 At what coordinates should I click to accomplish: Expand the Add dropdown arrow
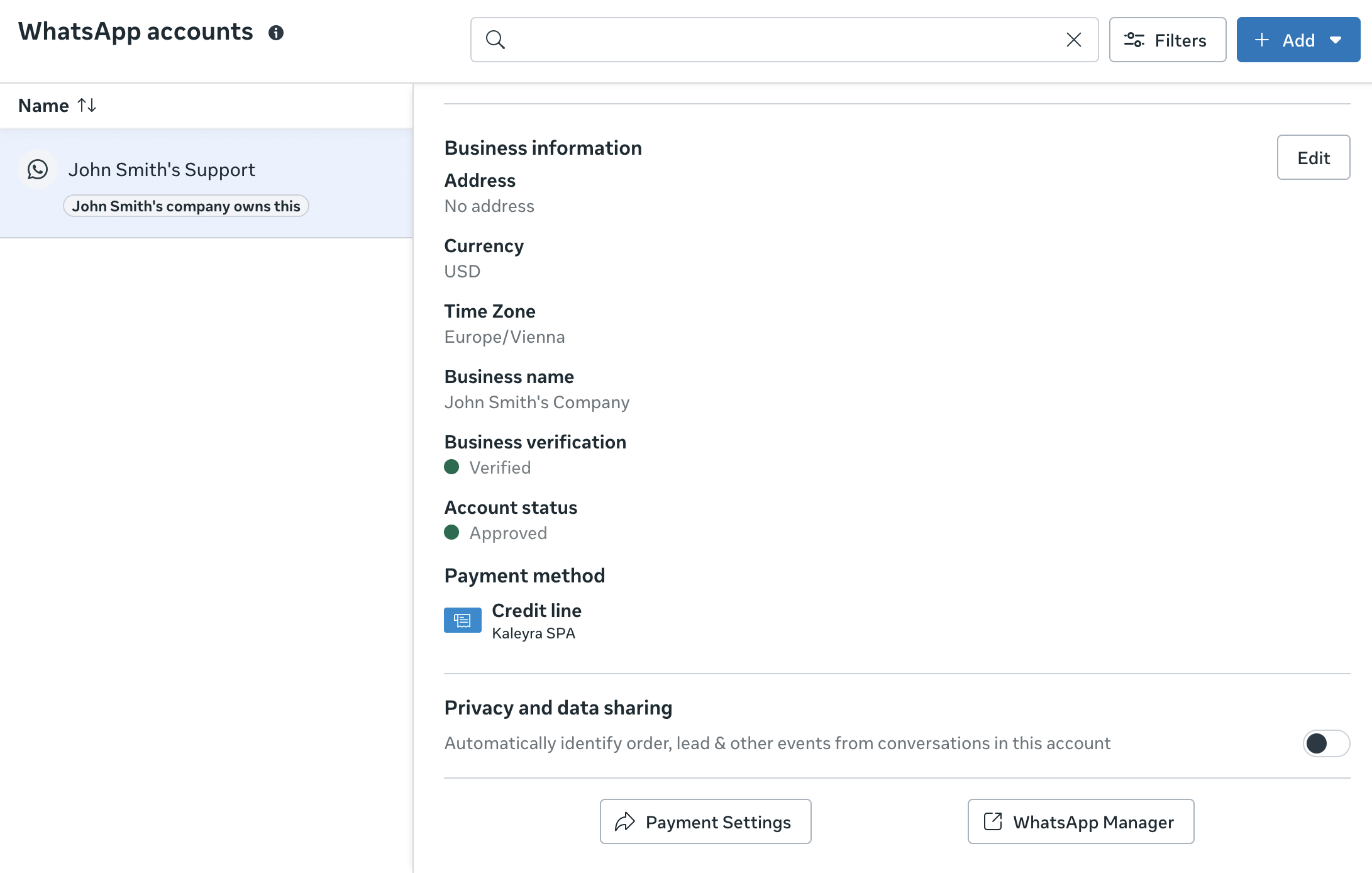coord(1336,40)
